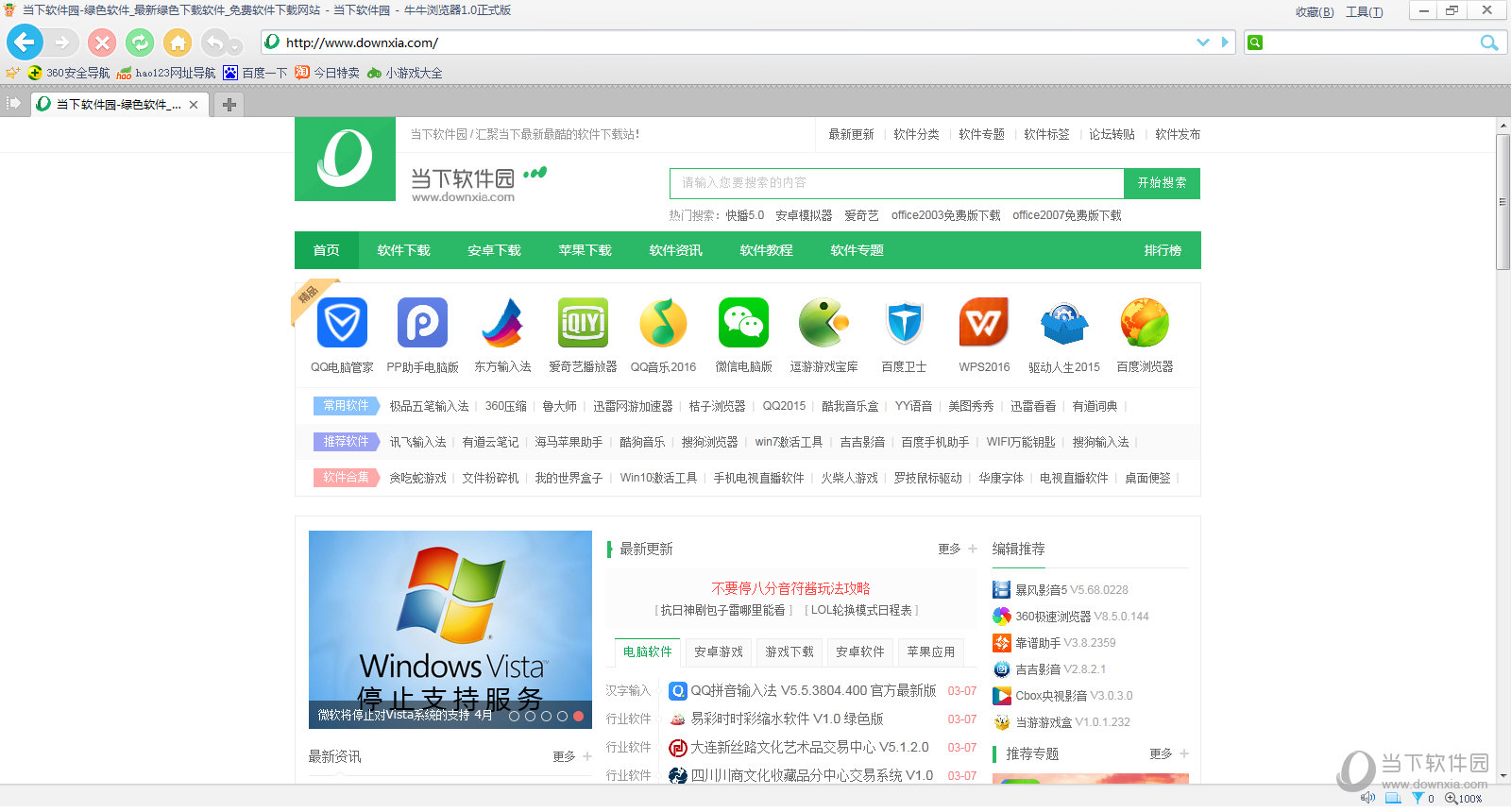Open 极品五笔输入法 link
Screen dimensions: 1511x812
coord(429,406)
